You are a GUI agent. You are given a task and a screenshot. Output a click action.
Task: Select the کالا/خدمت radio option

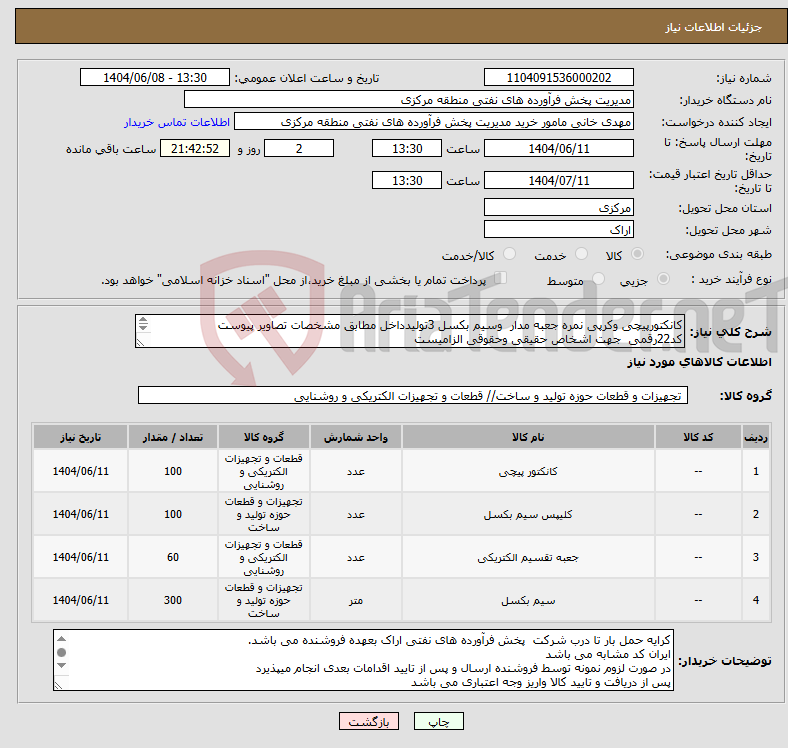(x=509, y=255)
